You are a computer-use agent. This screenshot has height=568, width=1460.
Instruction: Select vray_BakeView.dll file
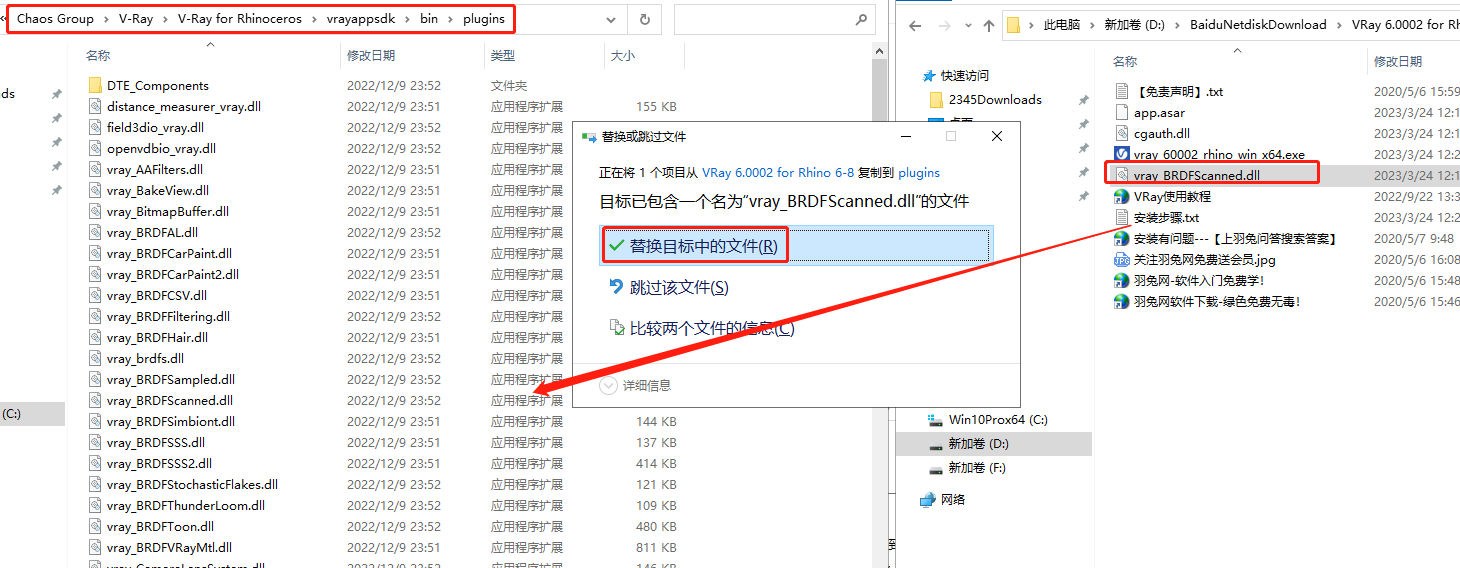point(158,191)
